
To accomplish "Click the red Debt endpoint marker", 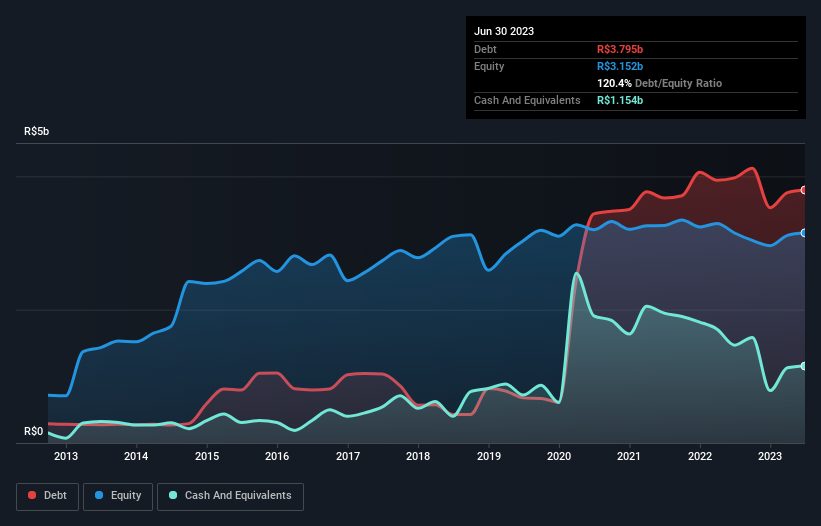I will tap(804, 190).
